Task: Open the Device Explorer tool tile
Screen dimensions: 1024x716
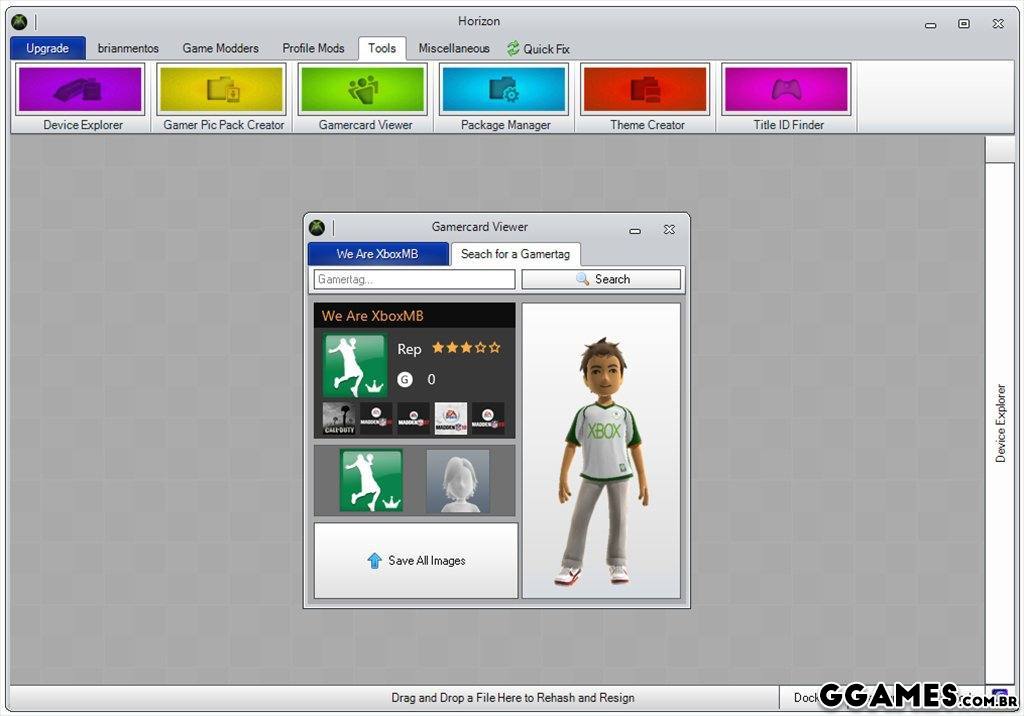Action: (x=81, y=90)
